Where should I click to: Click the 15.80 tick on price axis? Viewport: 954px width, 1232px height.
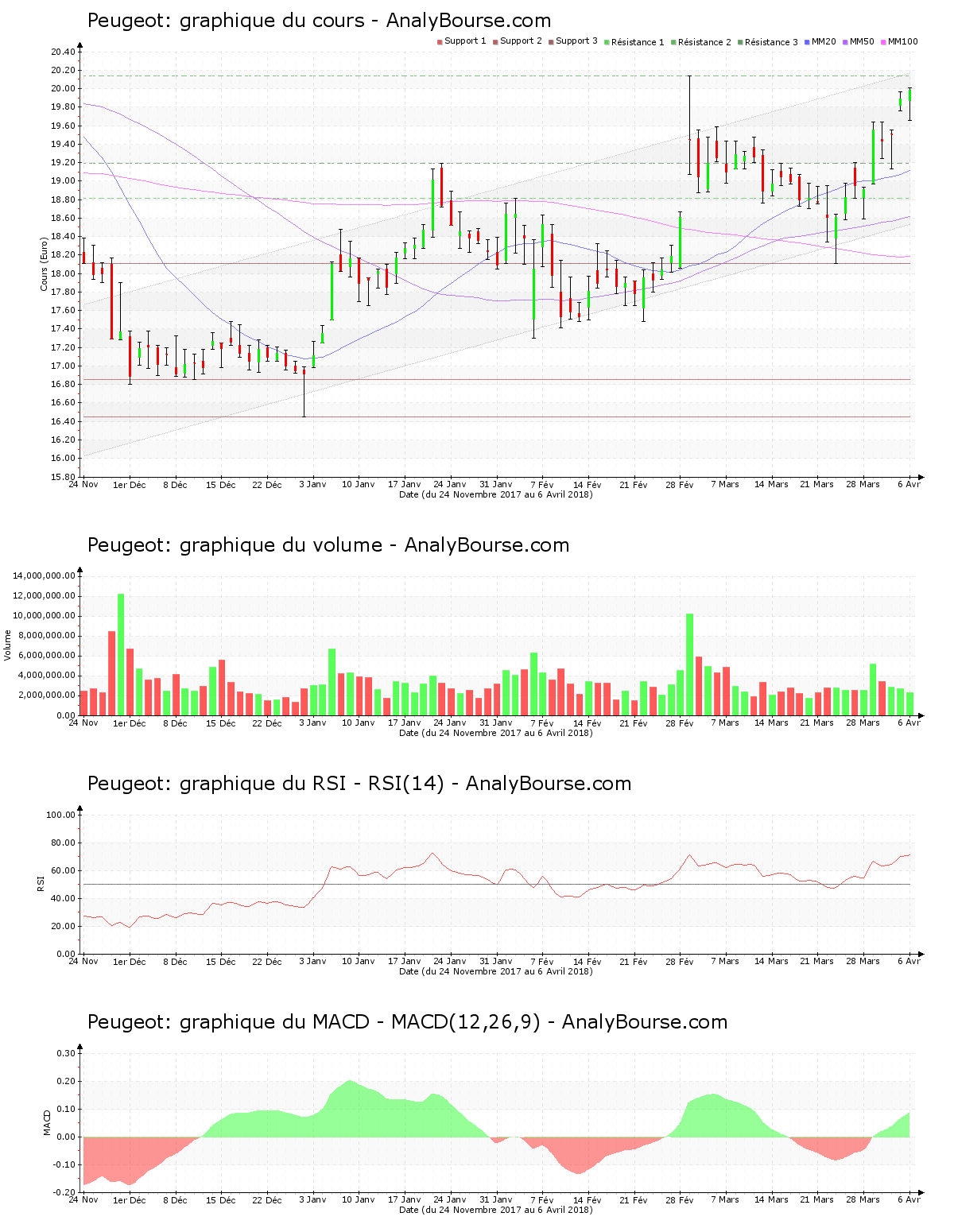click(63, 477)
